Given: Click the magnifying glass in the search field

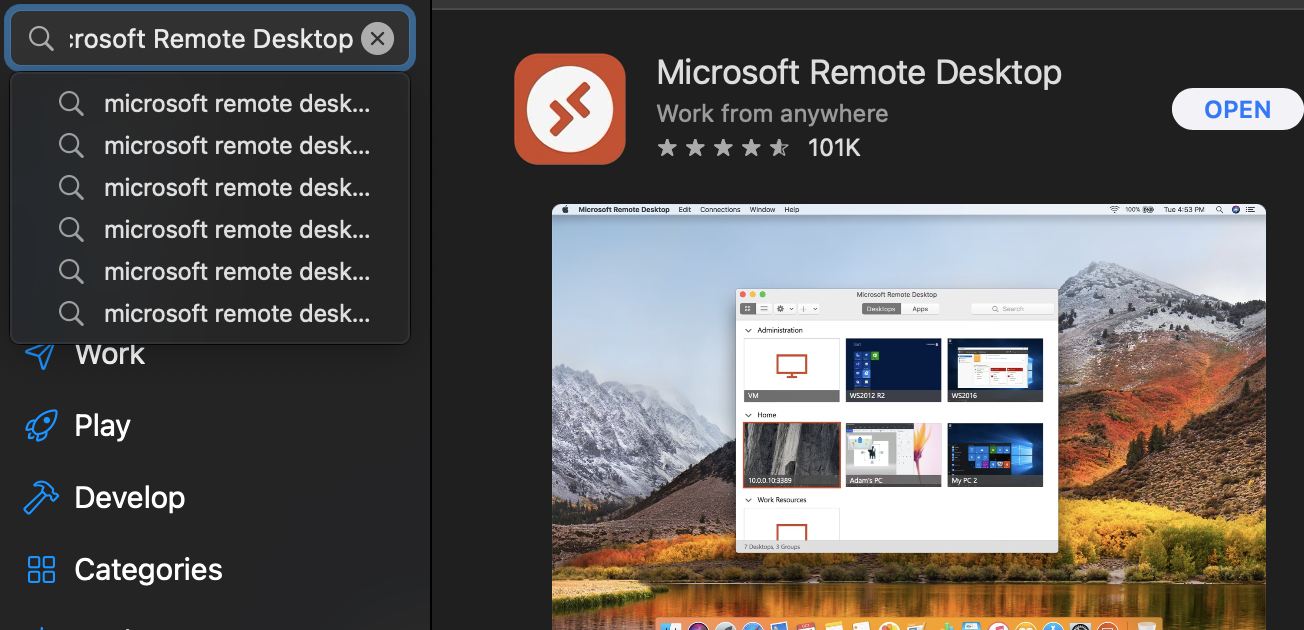Looking at the screenshot, I should (x=40, y=39).
